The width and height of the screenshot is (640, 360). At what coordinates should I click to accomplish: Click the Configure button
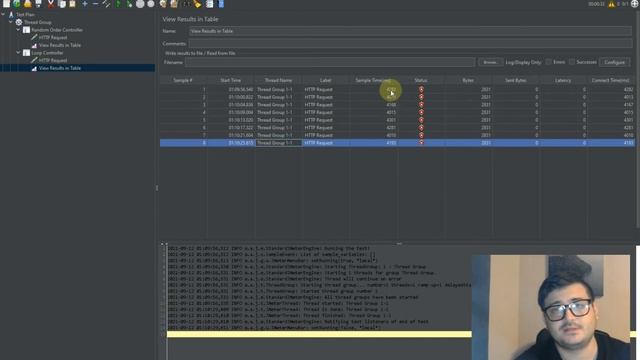(x=614, y=62)
